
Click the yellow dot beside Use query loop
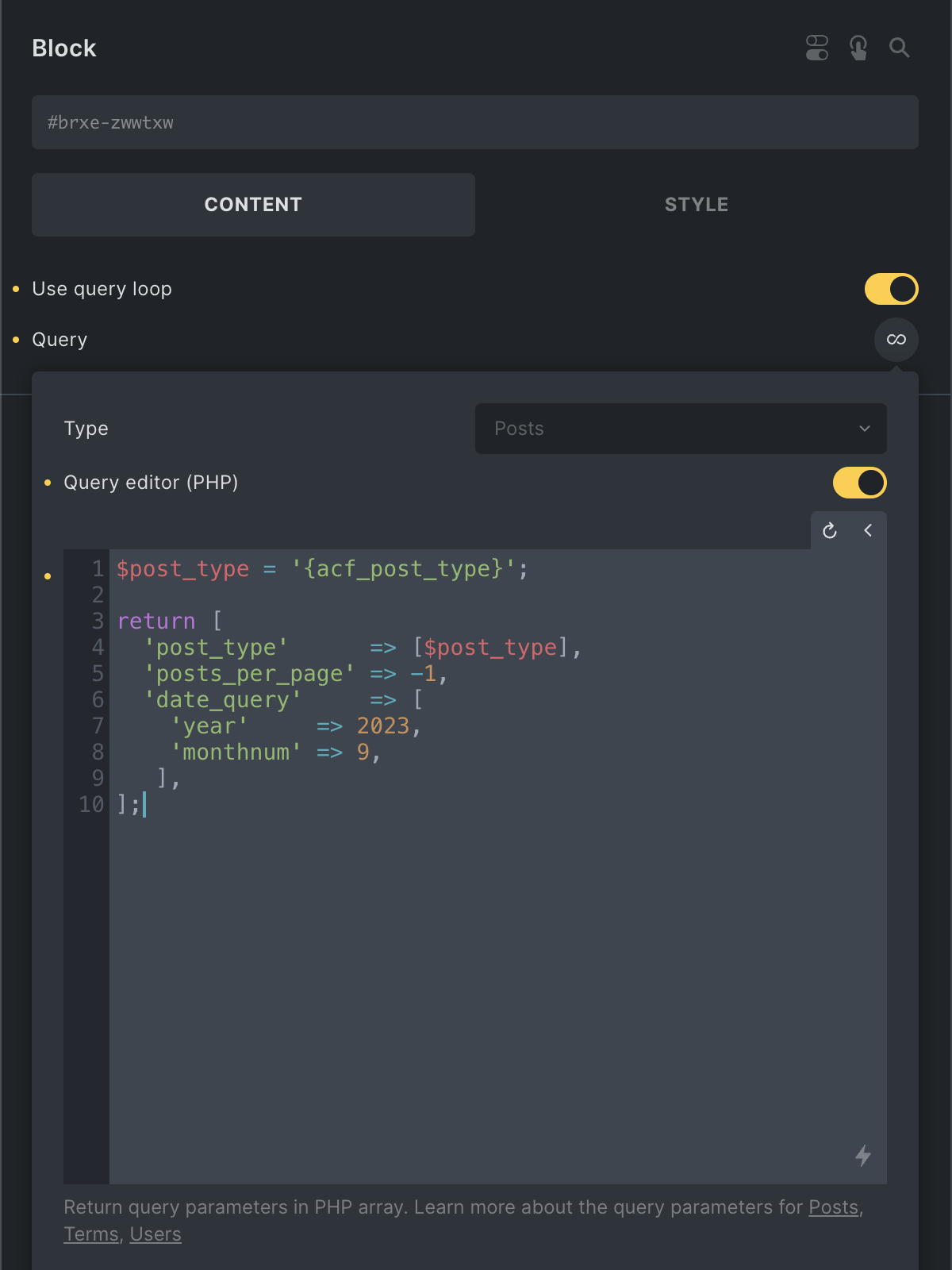point(16,290)
